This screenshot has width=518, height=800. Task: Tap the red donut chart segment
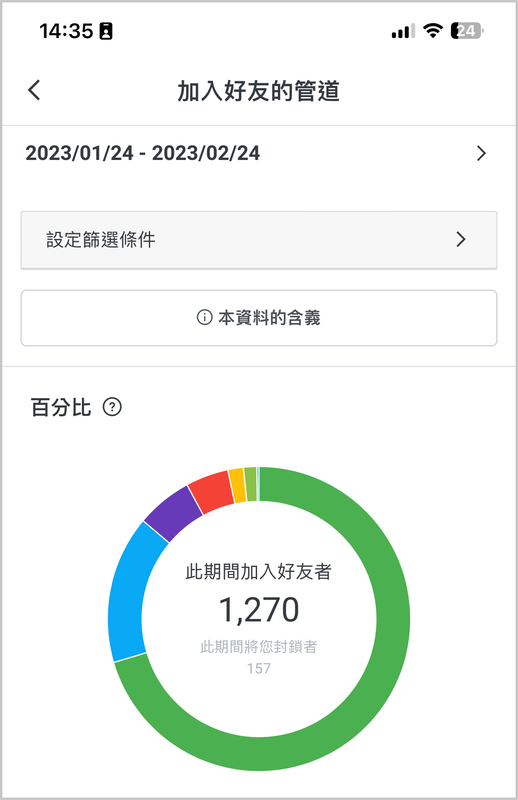[211, 492]
